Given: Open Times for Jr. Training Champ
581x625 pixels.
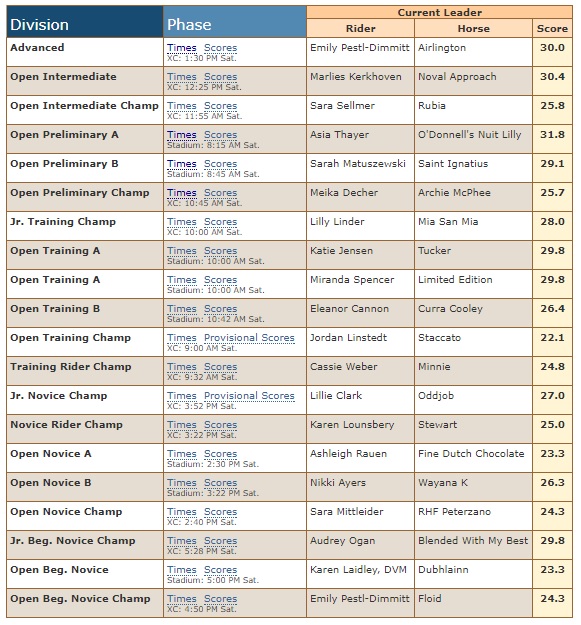Looking at the screenshot, I should click(x=182, y=222).
